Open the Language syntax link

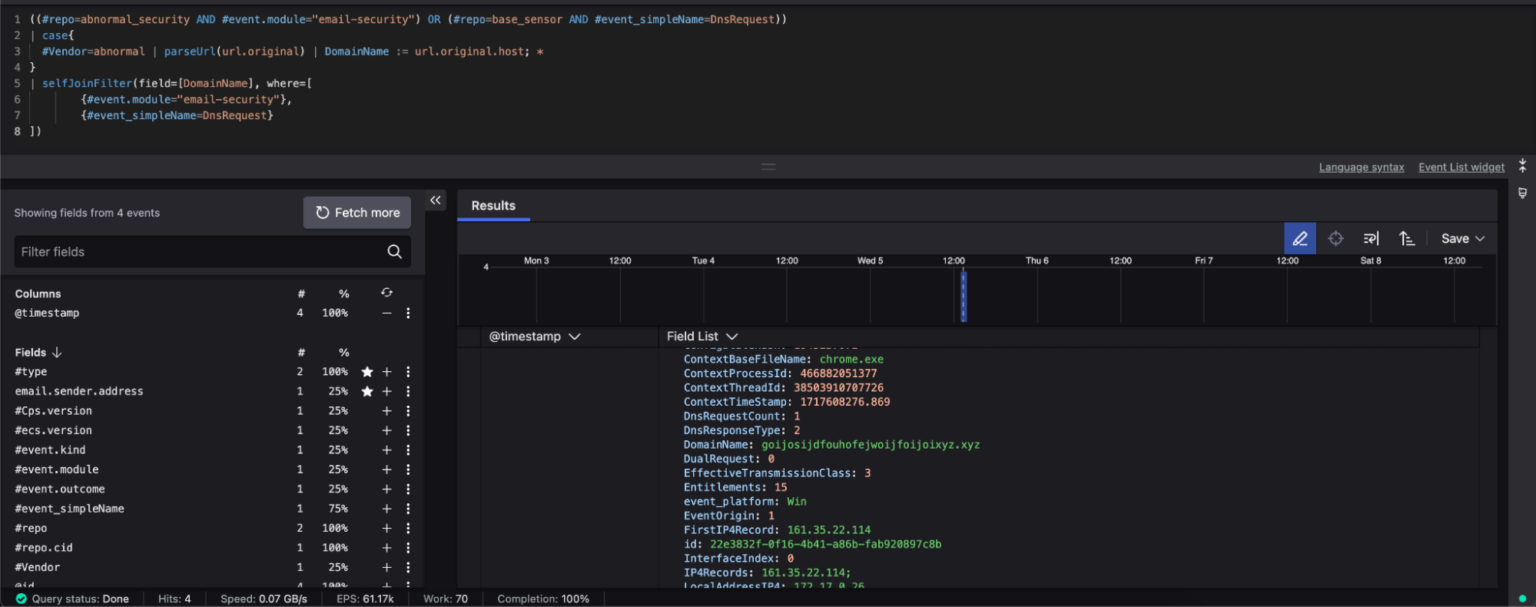coord(1361,167)
